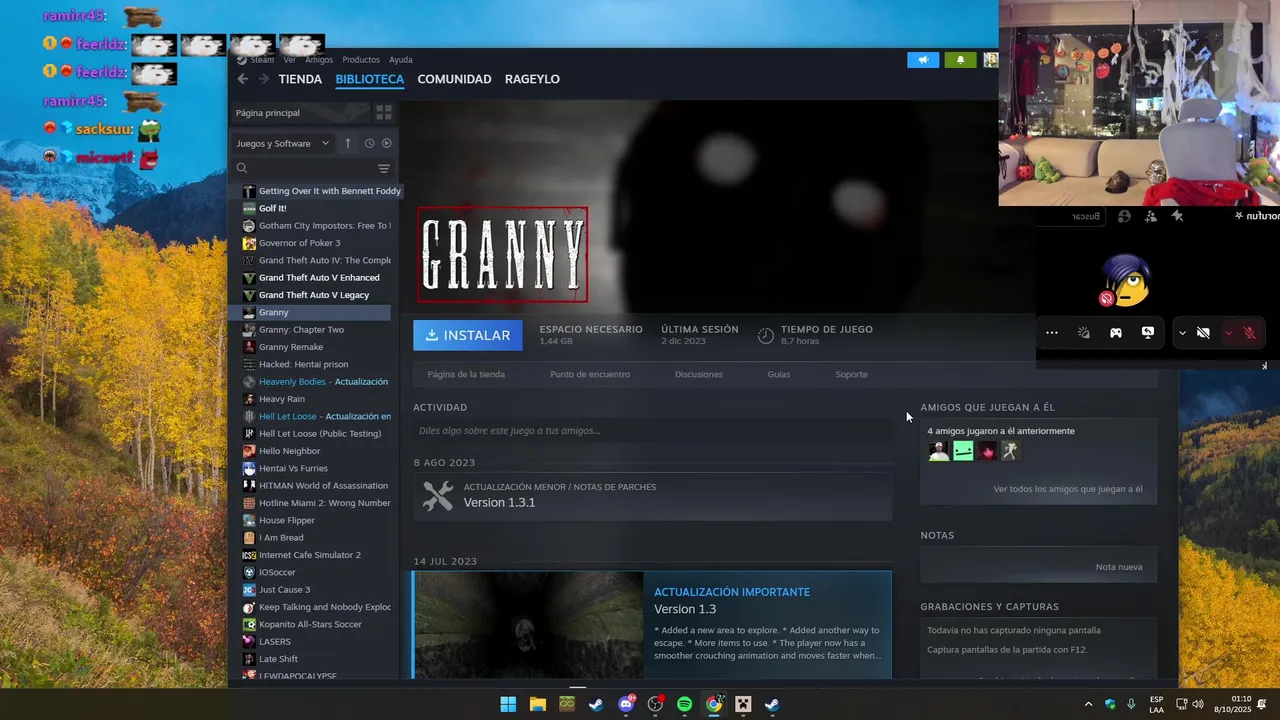Open the Guías link
Screen dimensions: 1280x720
pyautogui.click(x=779, y=374)
